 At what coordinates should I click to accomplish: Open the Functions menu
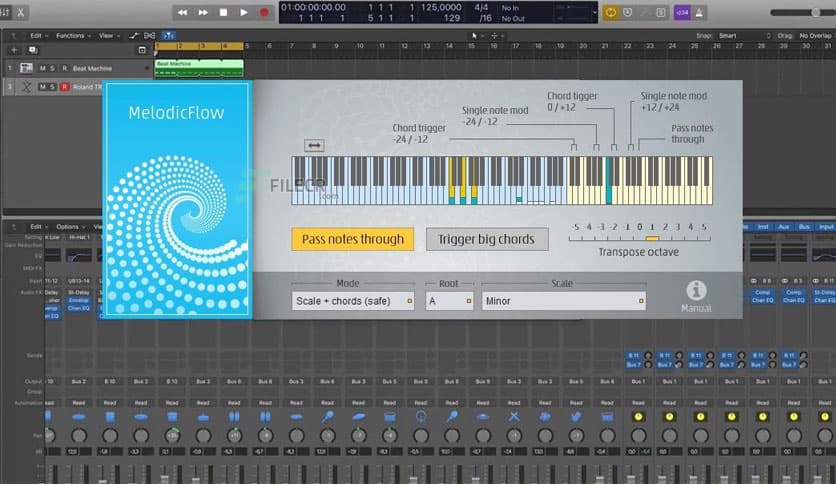(73, 36)
